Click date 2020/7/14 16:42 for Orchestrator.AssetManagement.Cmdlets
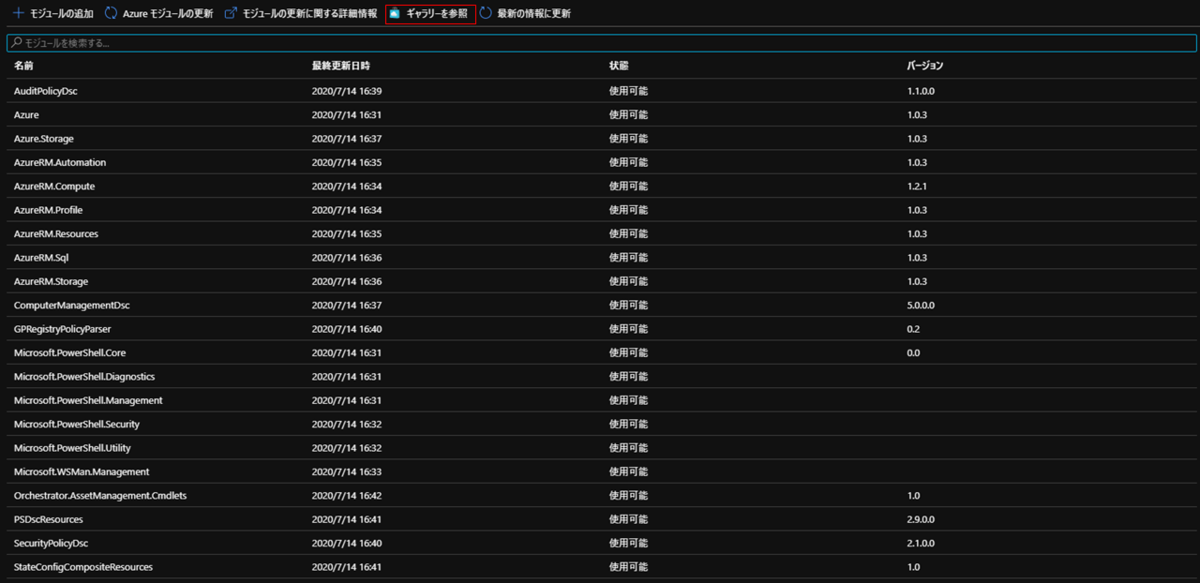 (x=347, y=496)
